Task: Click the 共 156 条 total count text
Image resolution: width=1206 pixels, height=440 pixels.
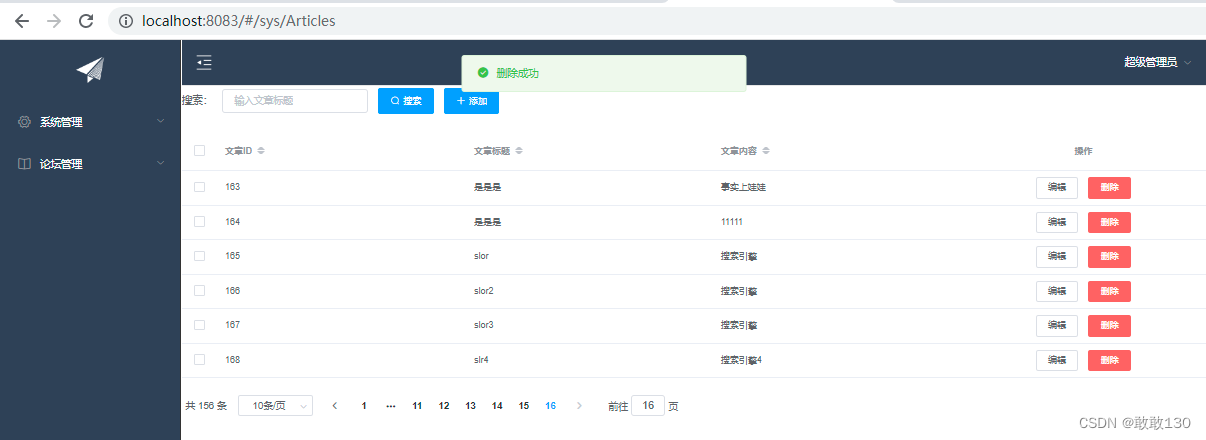Action: click(x=206, y=406)
